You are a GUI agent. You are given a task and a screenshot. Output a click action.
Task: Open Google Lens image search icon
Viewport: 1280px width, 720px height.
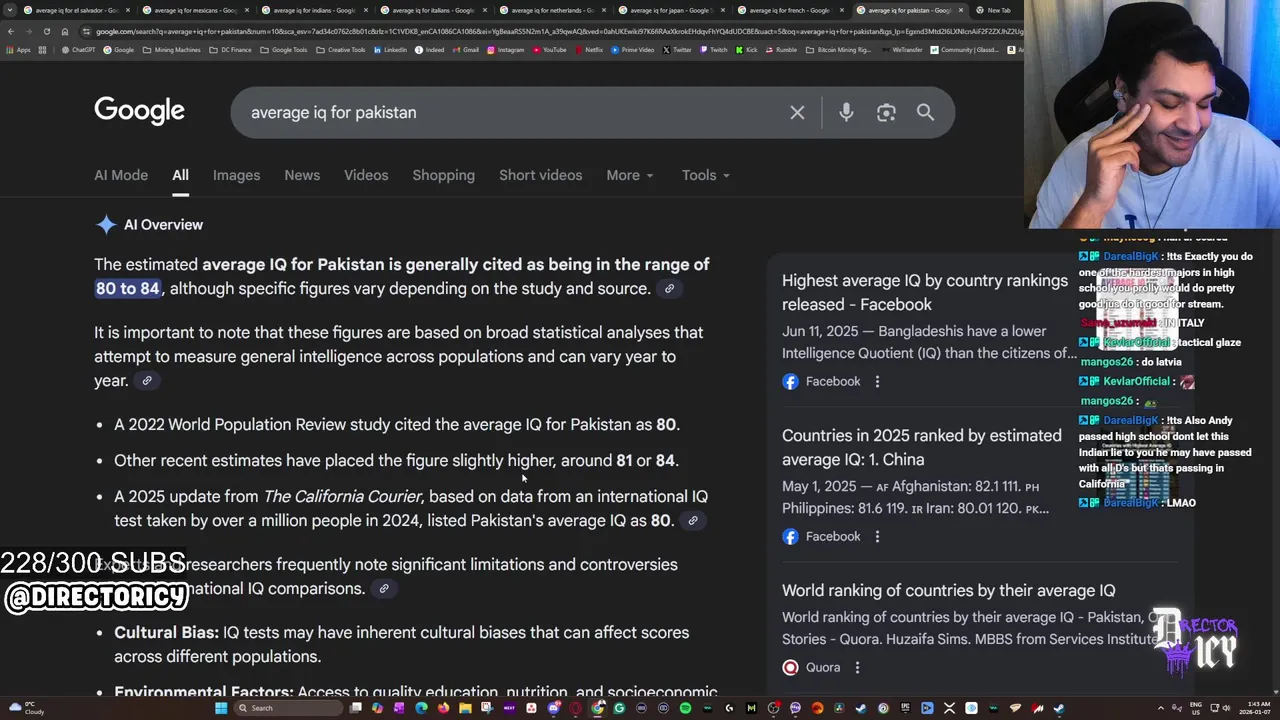click(x=886, y=113)
